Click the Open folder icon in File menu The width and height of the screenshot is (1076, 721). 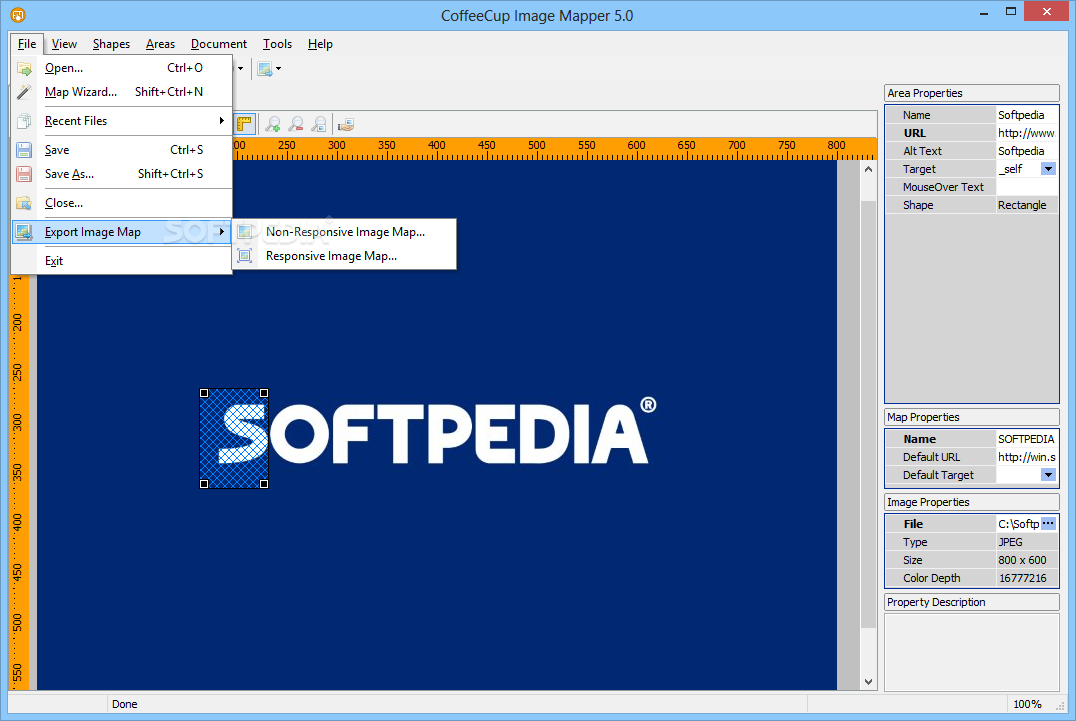(x=24, y=68)
